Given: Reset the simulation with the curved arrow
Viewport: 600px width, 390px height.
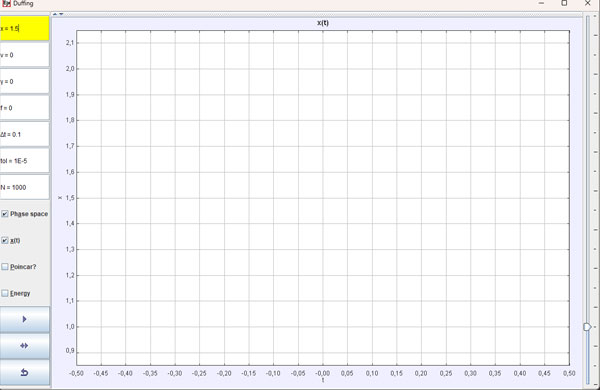Looking at the screenshot, I should [24, 372].
